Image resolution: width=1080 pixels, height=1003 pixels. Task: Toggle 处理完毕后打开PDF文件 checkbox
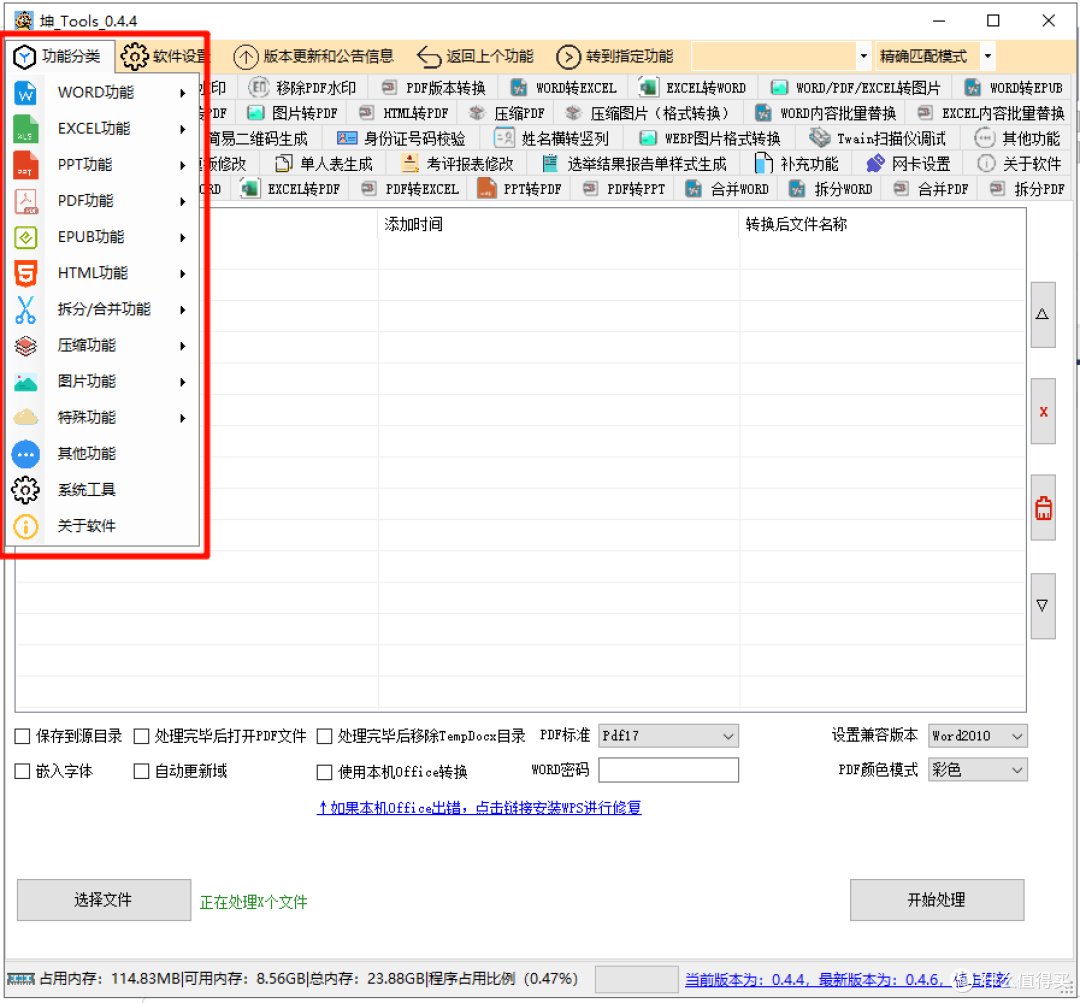pyautogui.click(x=141, y=736)
